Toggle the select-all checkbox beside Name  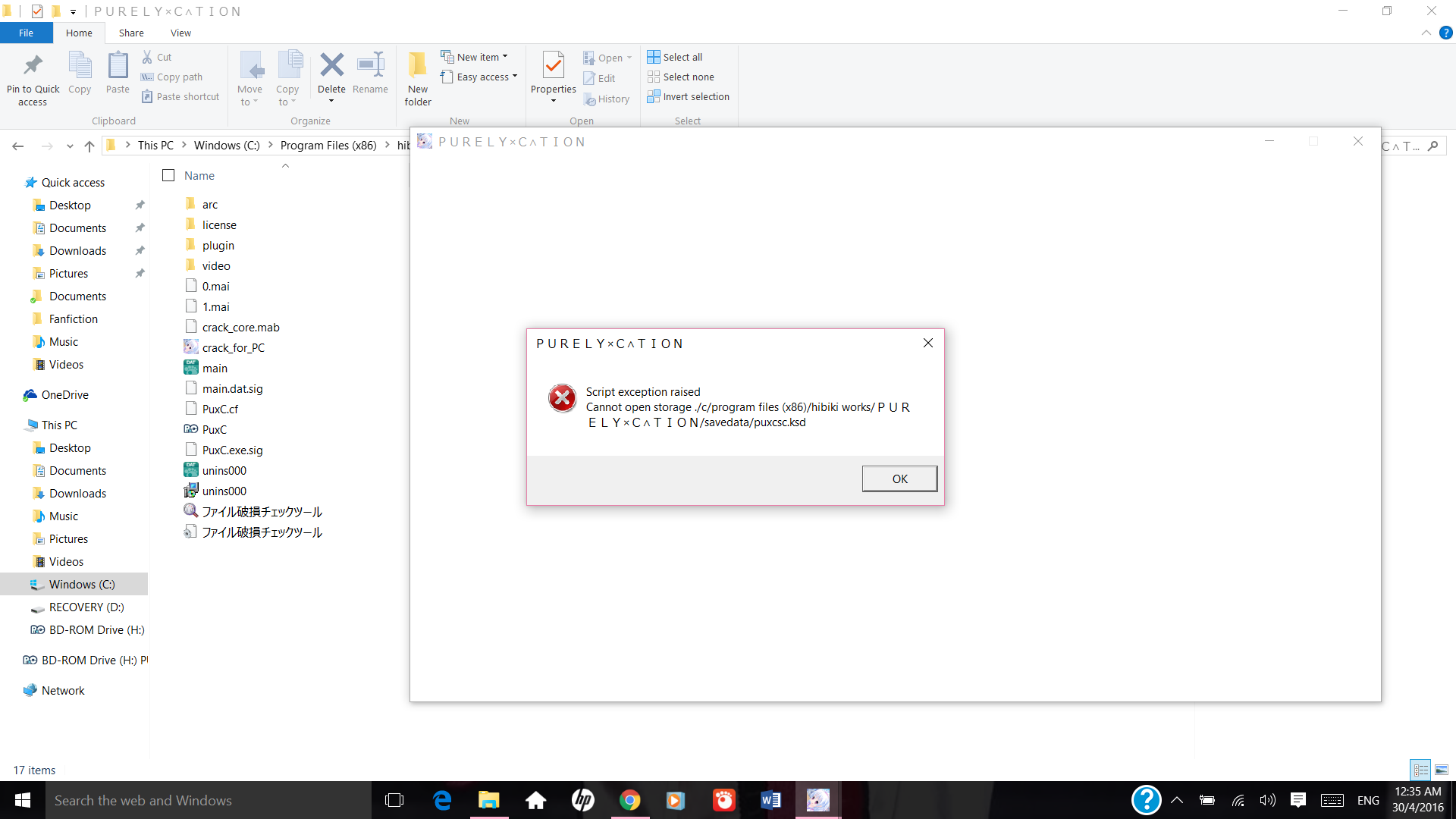coord(168,175)
